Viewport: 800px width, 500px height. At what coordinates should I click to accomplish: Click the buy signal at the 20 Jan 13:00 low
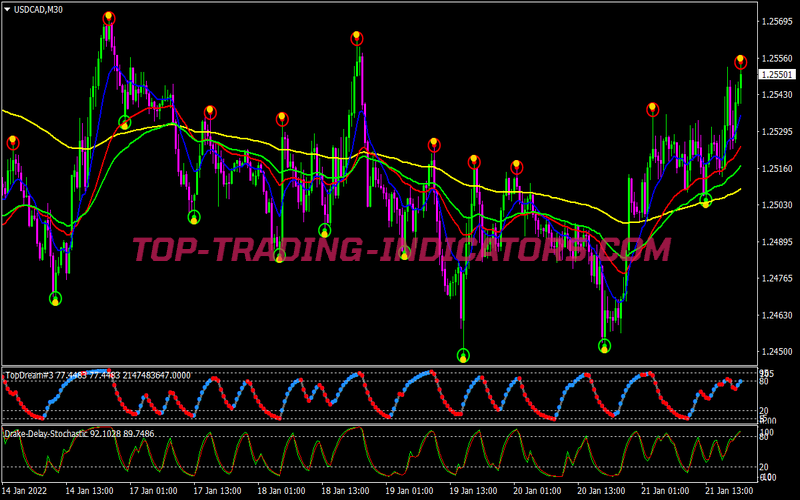coord(604,346)
